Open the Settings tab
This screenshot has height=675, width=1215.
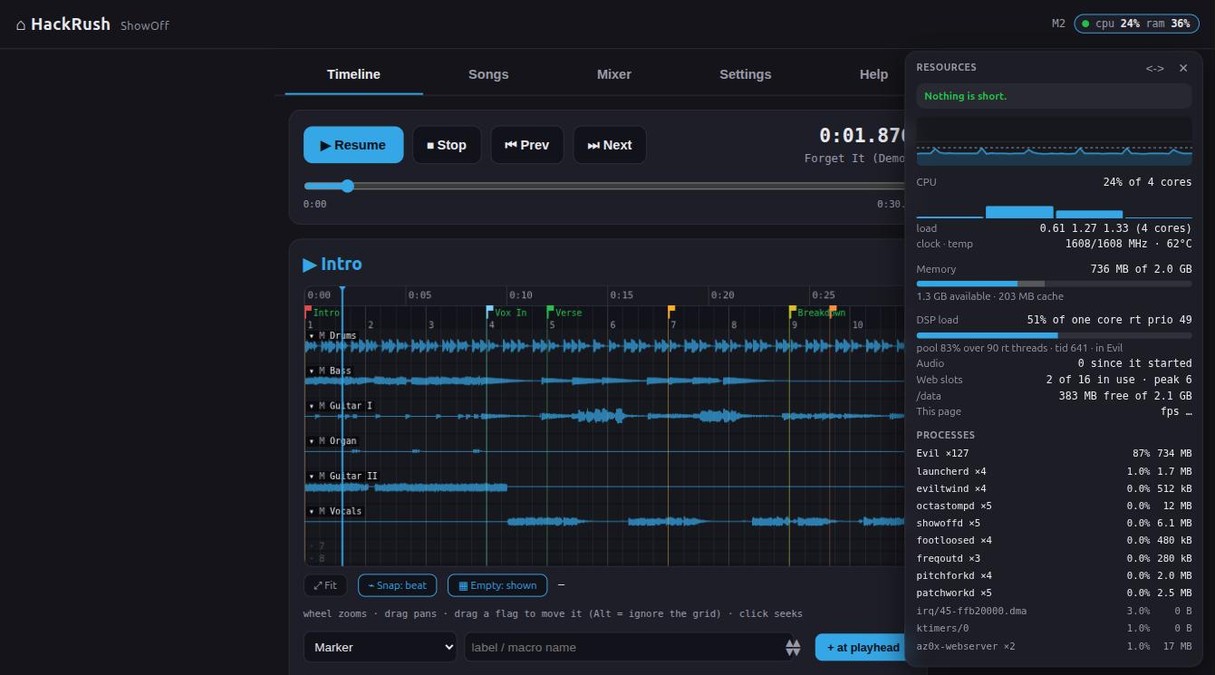click(x=746, y=74)
